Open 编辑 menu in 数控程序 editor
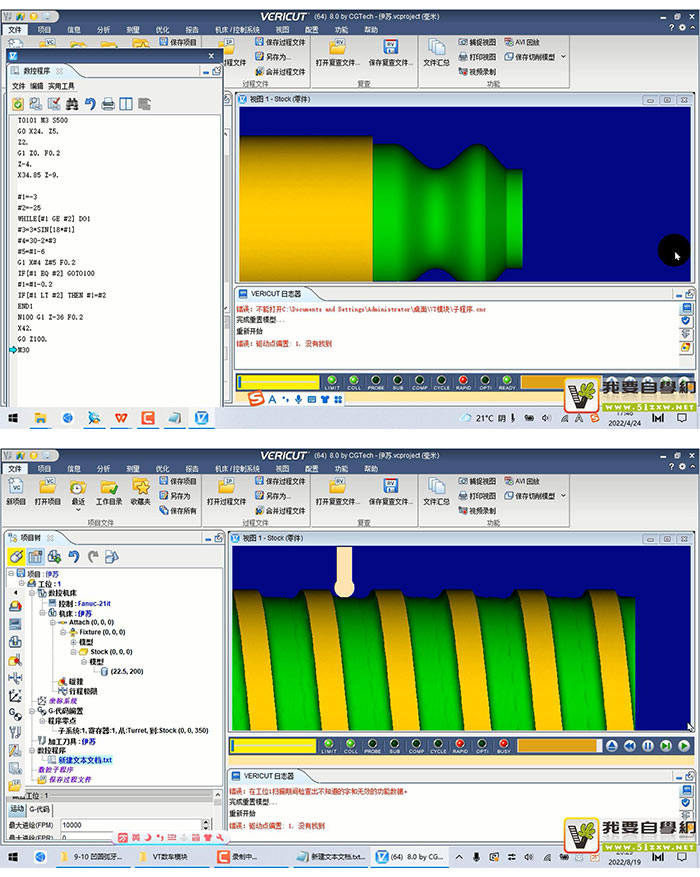Screen dimensions: 700x877 (36, 86)
